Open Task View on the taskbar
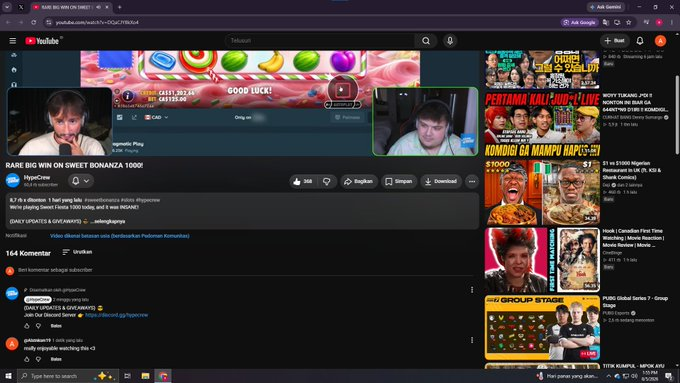This screenshot has height=383, width=680. point(128,376)
